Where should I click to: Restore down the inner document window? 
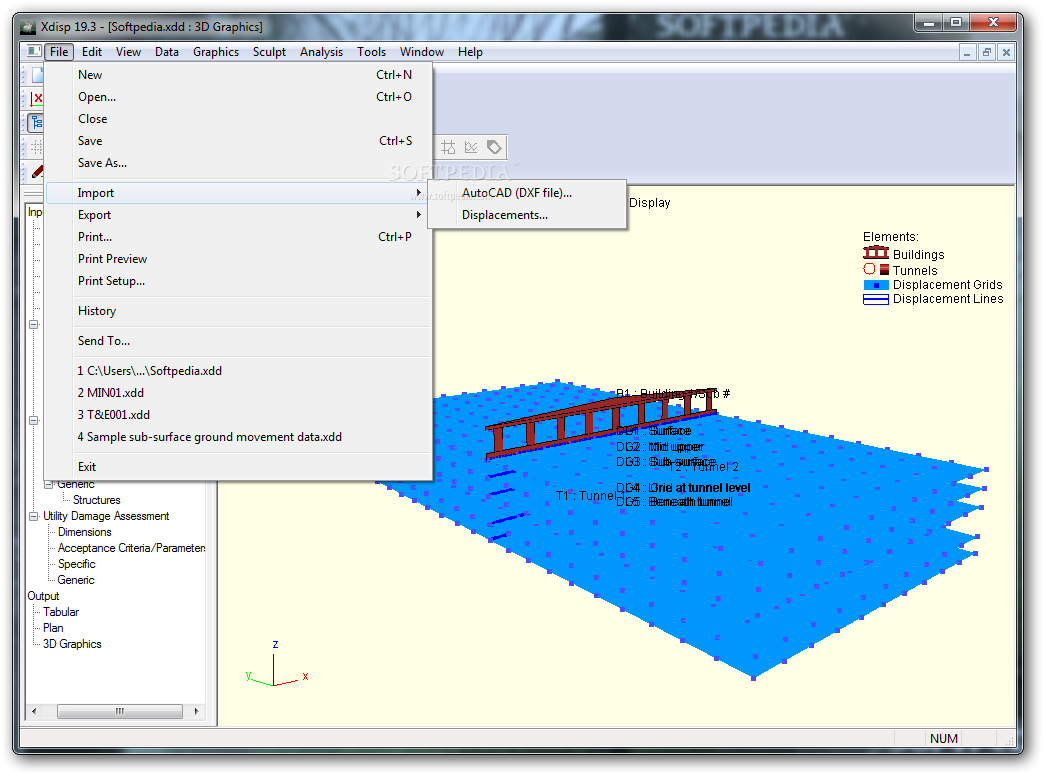[987, 53]
